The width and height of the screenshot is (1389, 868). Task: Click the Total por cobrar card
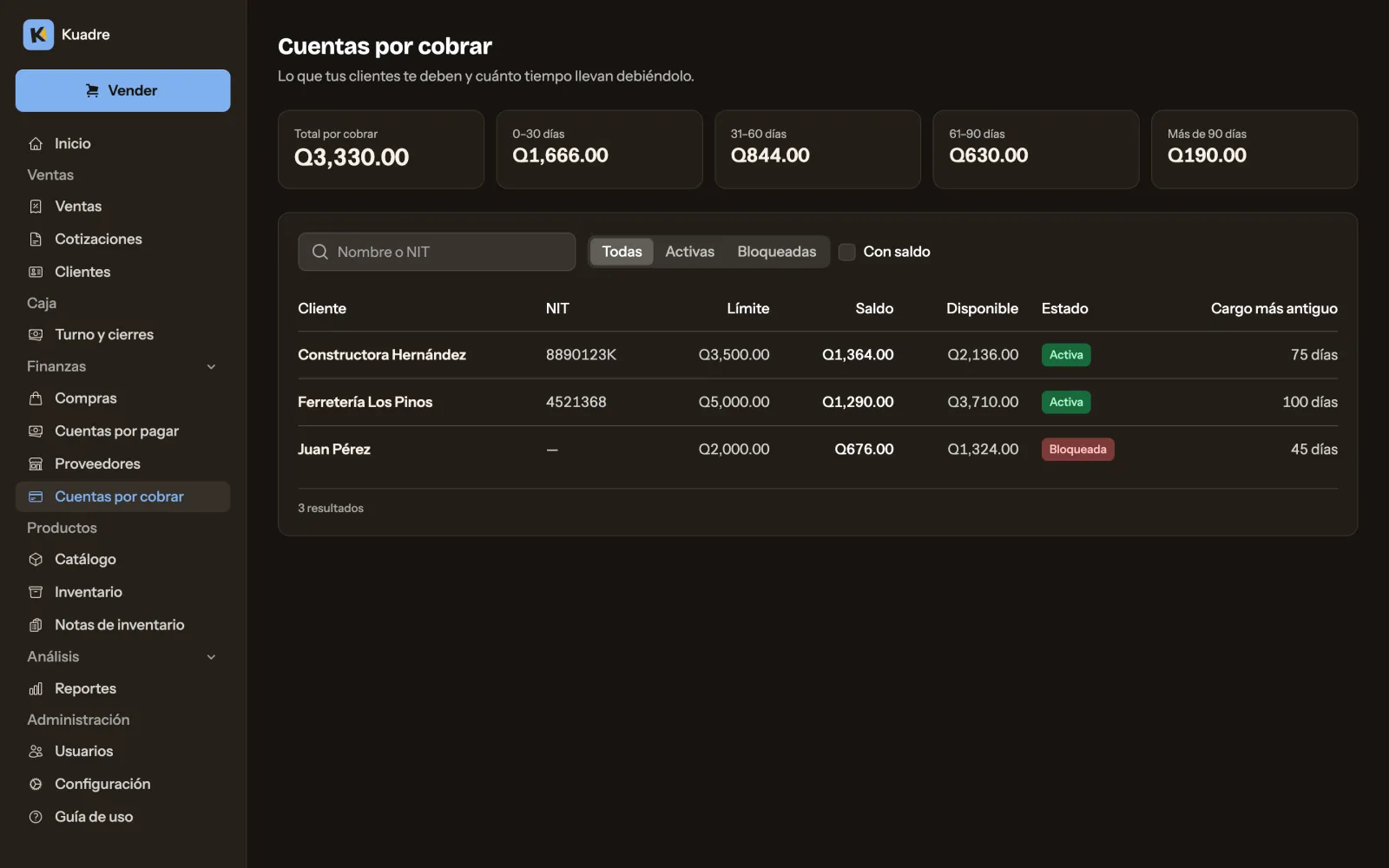pos(381,149)
